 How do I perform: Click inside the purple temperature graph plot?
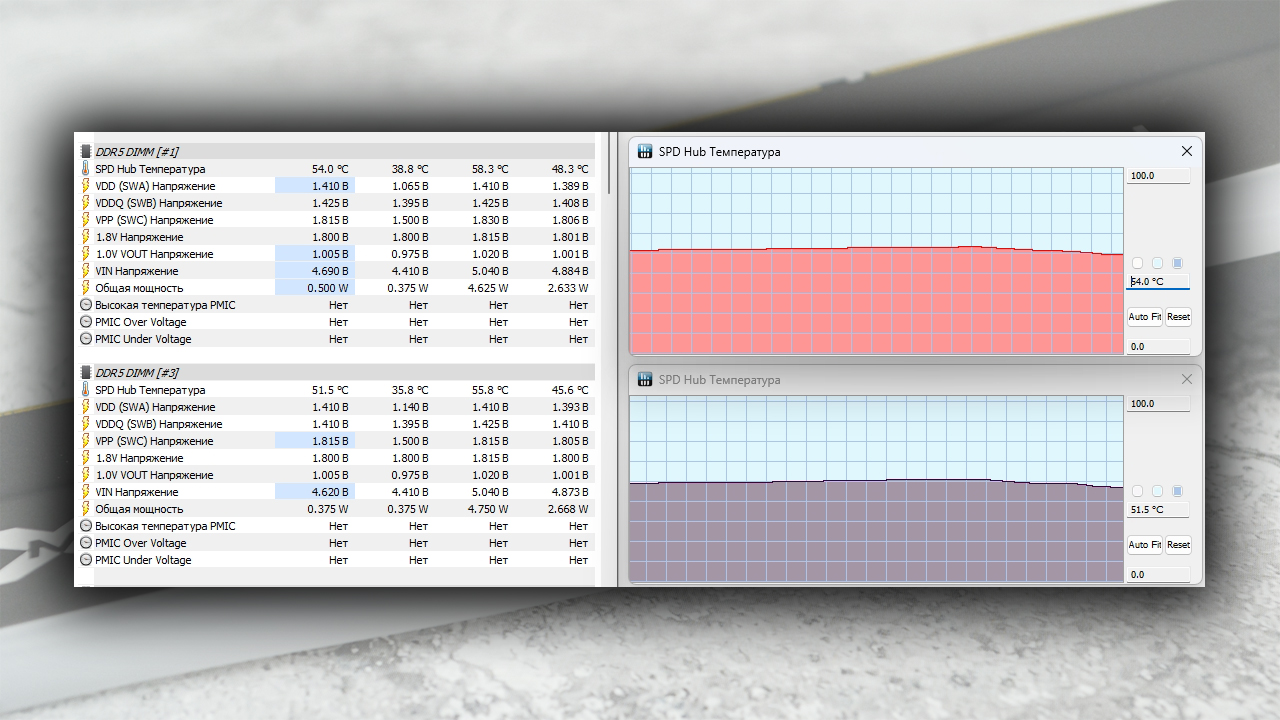point(876,489)
